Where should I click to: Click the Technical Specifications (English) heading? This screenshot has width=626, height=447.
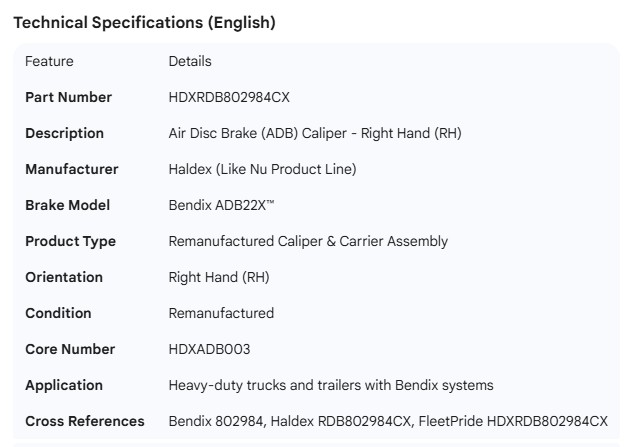click(x=144, y=22)
